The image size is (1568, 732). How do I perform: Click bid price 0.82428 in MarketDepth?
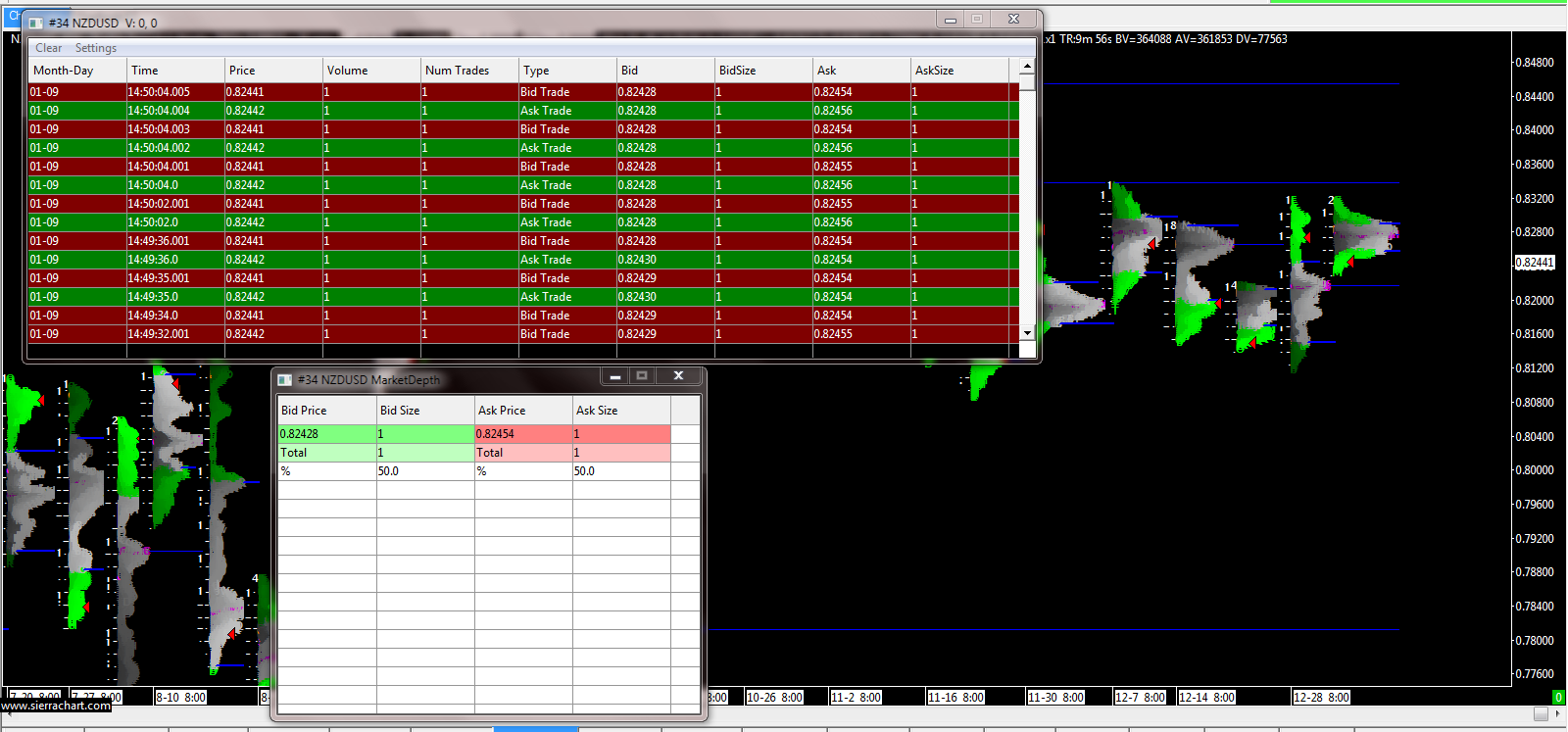coord(327,434)
